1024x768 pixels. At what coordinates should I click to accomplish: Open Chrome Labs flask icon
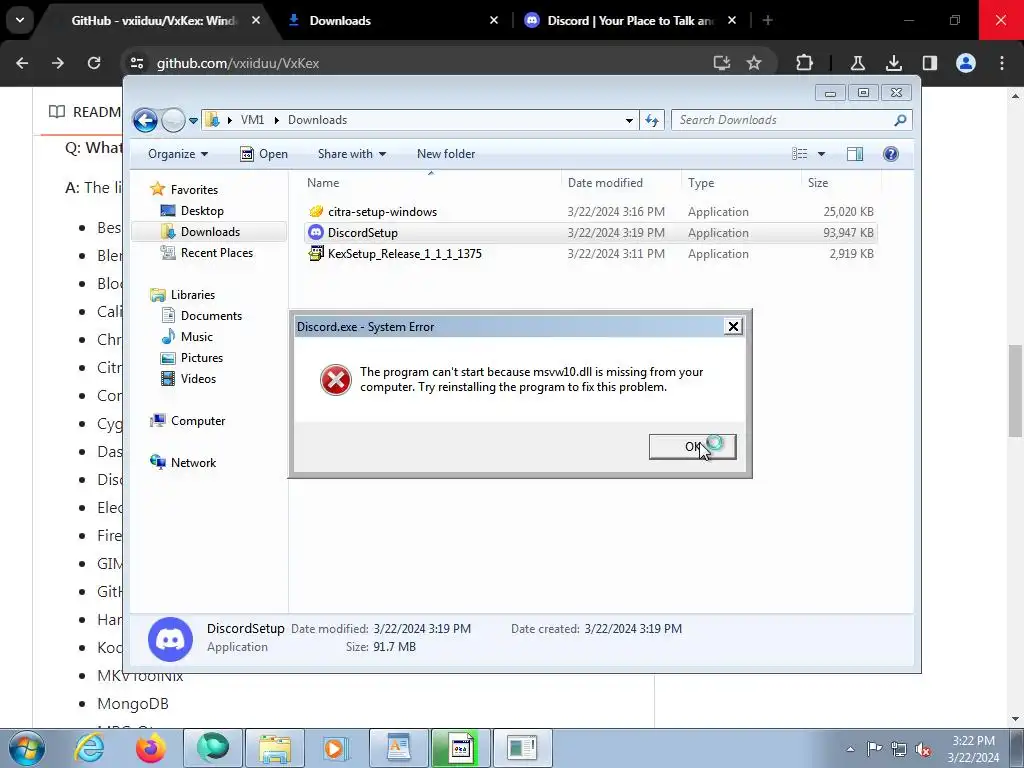857,63
